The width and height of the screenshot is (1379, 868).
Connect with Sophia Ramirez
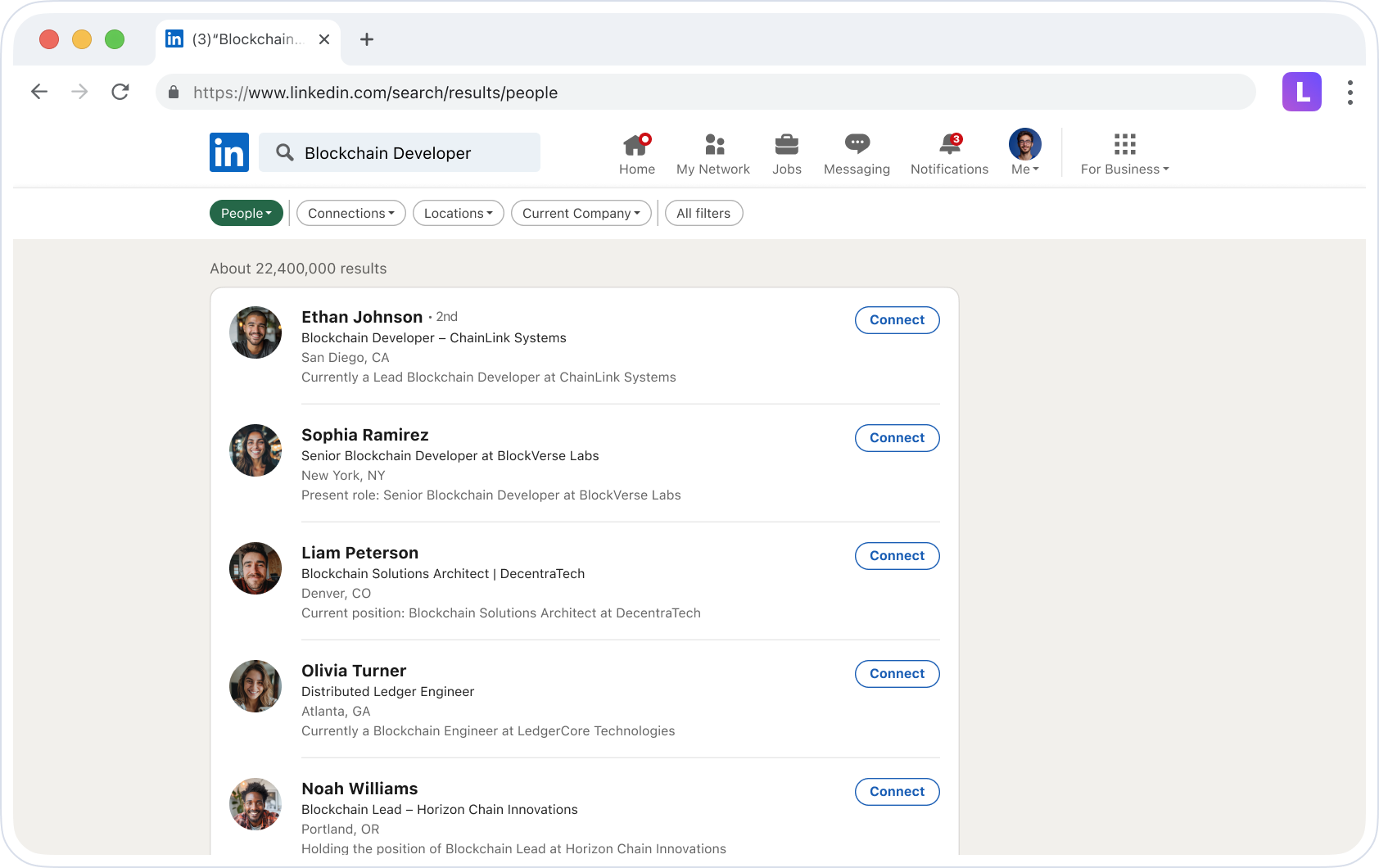(x=897, y=438)
